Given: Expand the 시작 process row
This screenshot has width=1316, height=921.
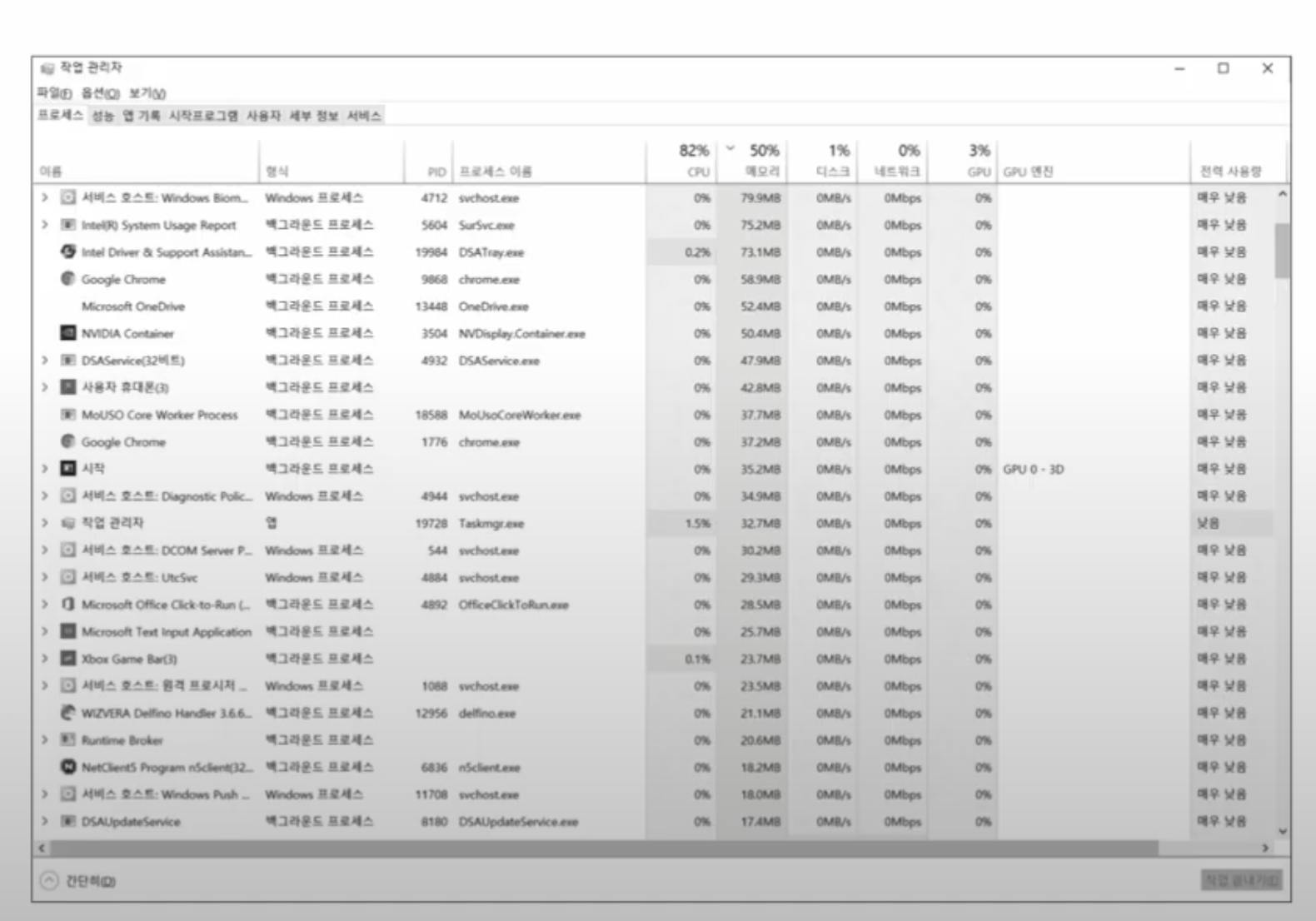Looking at the screenshot, I should (45, 469).
